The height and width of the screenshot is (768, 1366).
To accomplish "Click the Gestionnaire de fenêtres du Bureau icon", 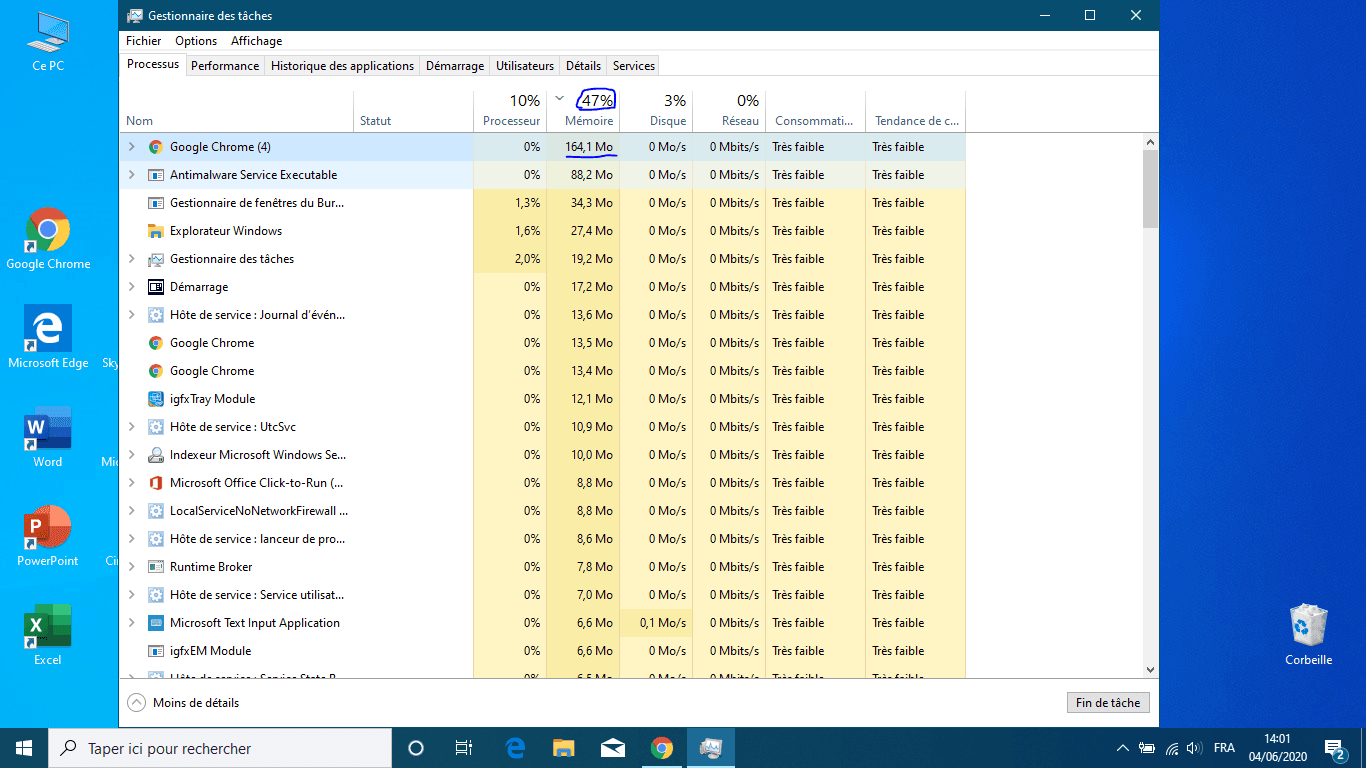I will 156,203.
